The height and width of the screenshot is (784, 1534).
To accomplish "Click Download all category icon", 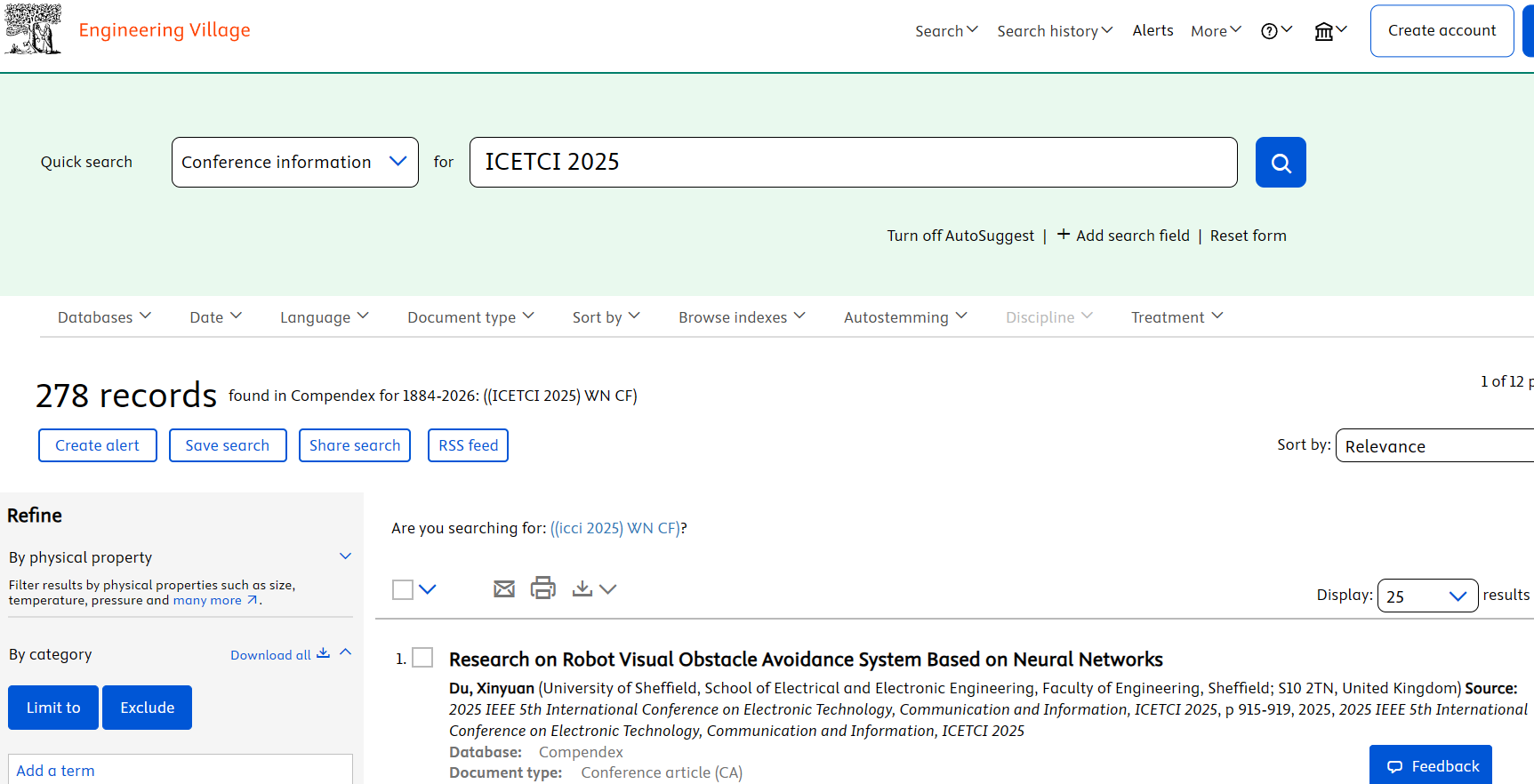I will point(324,654).
